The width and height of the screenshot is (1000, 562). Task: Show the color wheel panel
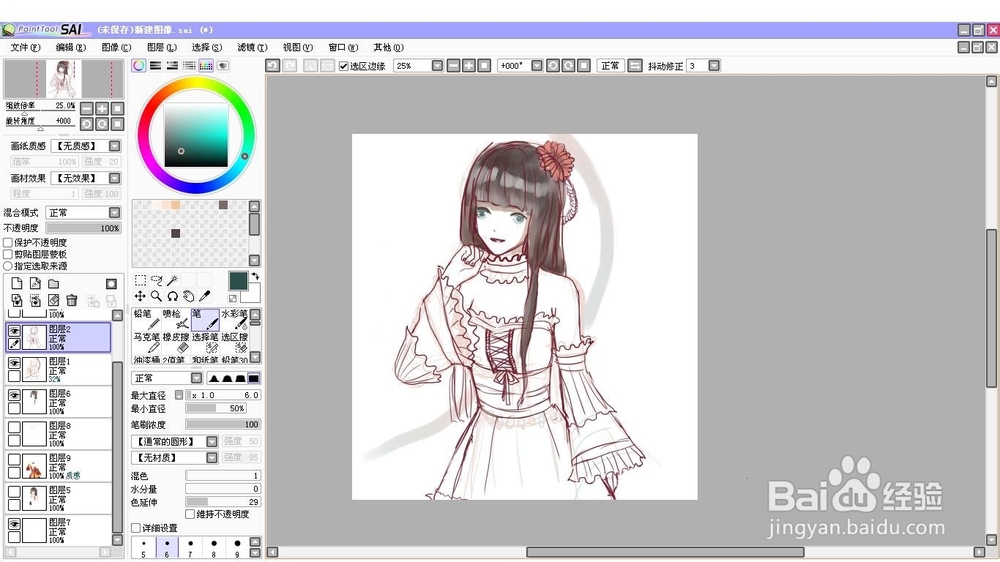click(x=138, y=66)
